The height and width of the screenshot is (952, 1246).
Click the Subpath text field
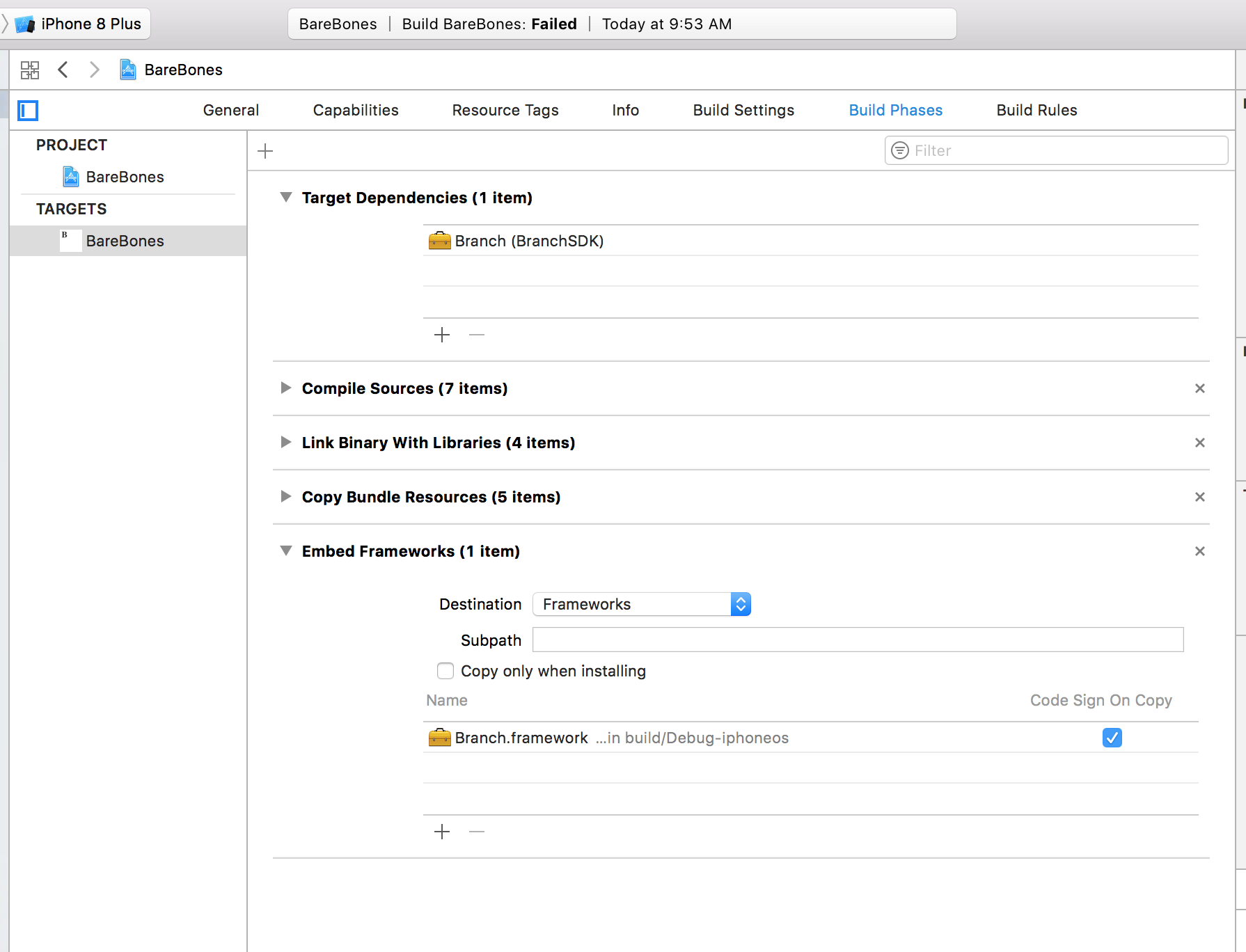click(x=858, y=640)
